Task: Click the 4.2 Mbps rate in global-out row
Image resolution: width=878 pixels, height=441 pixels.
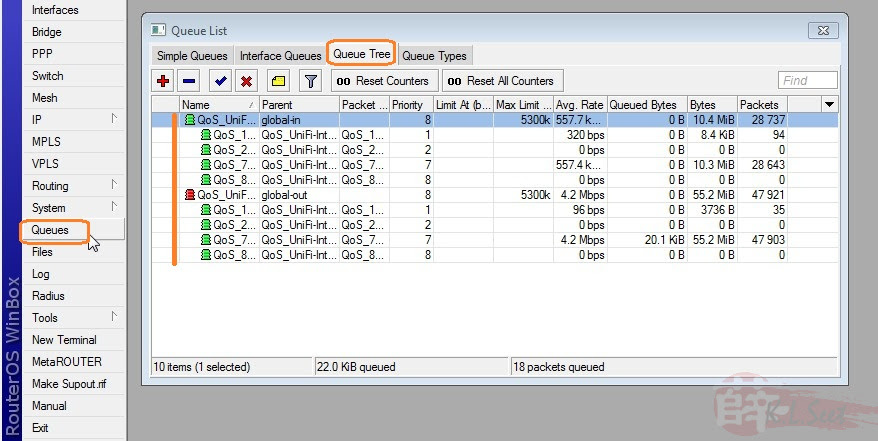Action: point(580,195)
